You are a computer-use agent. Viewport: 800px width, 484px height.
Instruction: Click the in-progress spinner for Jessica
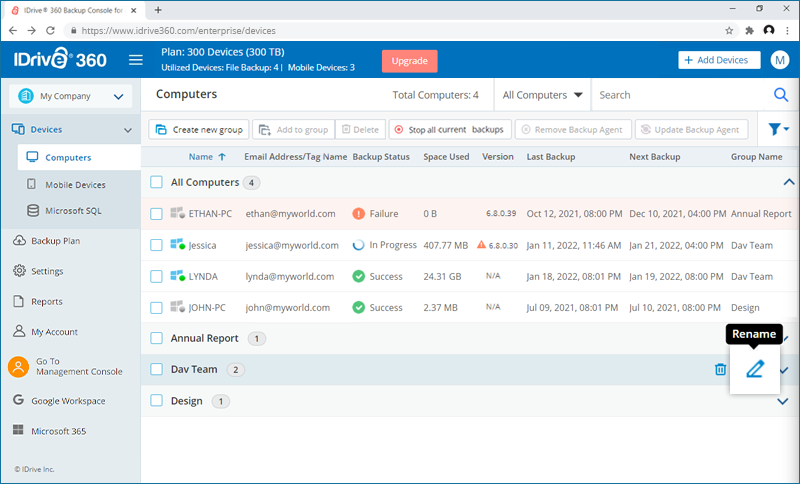(359, 245)
